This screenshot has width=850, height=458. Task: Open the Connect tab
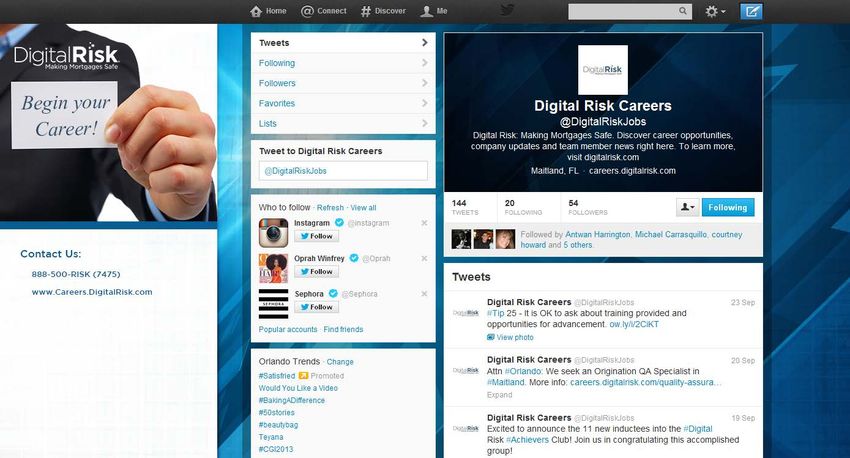point(324,11)
